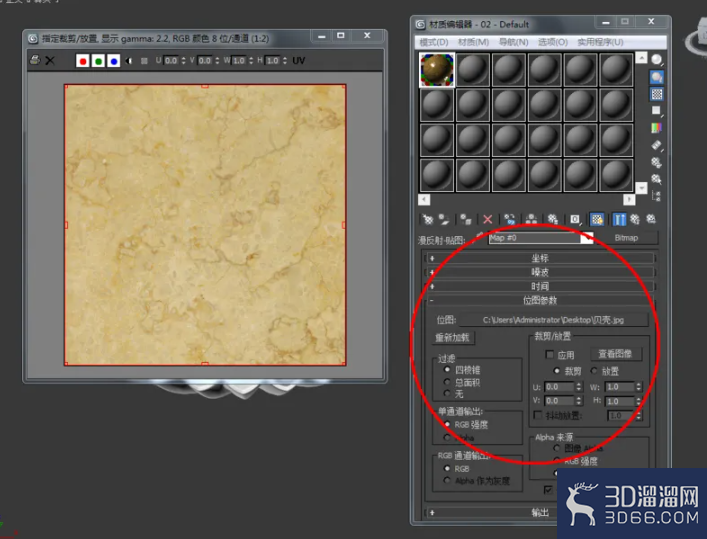
Task: Click the Bitmap map type button
Action: click(x=626, y=238)
